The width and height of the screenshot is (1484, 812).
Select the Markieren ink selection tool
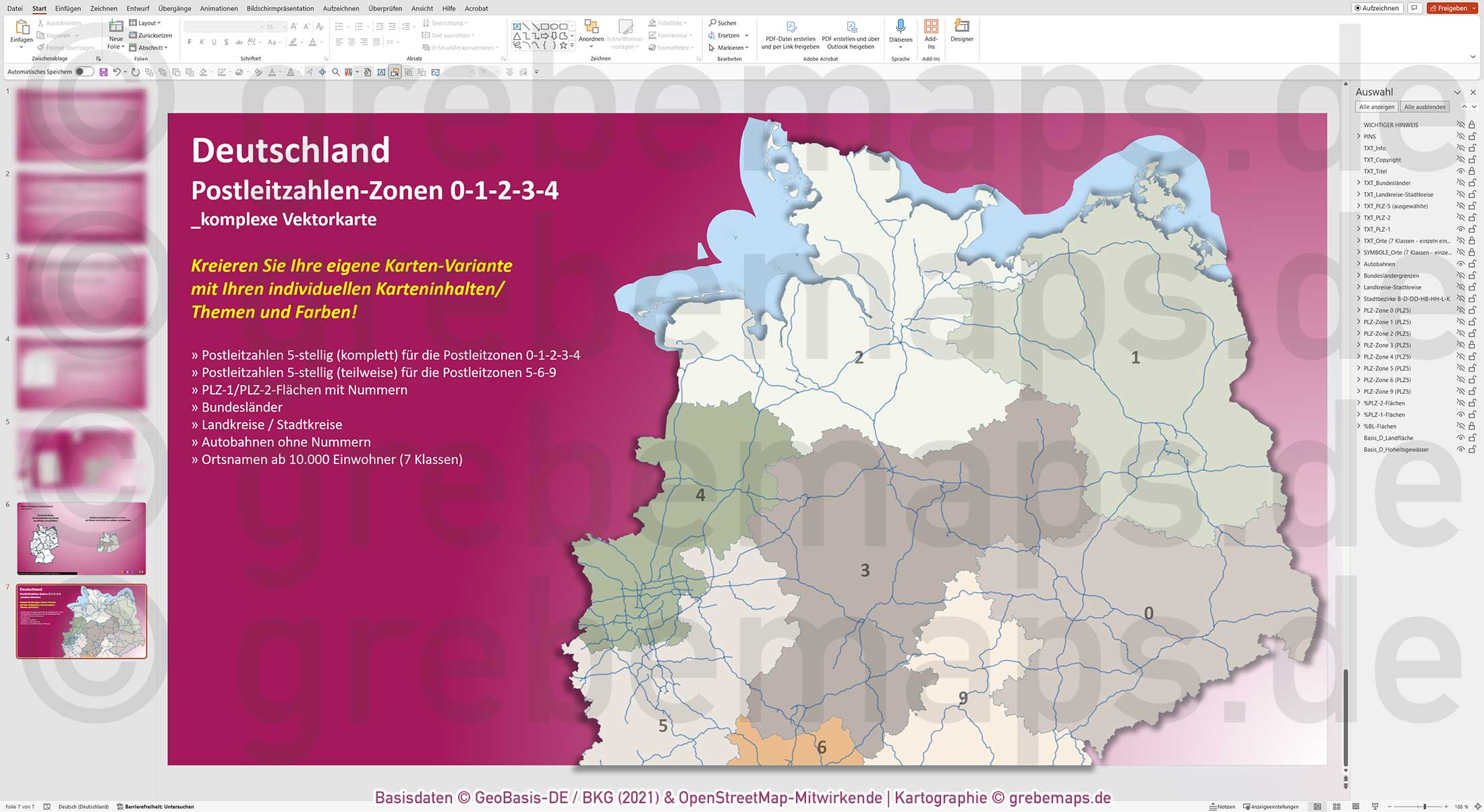(x=727, y=47)
